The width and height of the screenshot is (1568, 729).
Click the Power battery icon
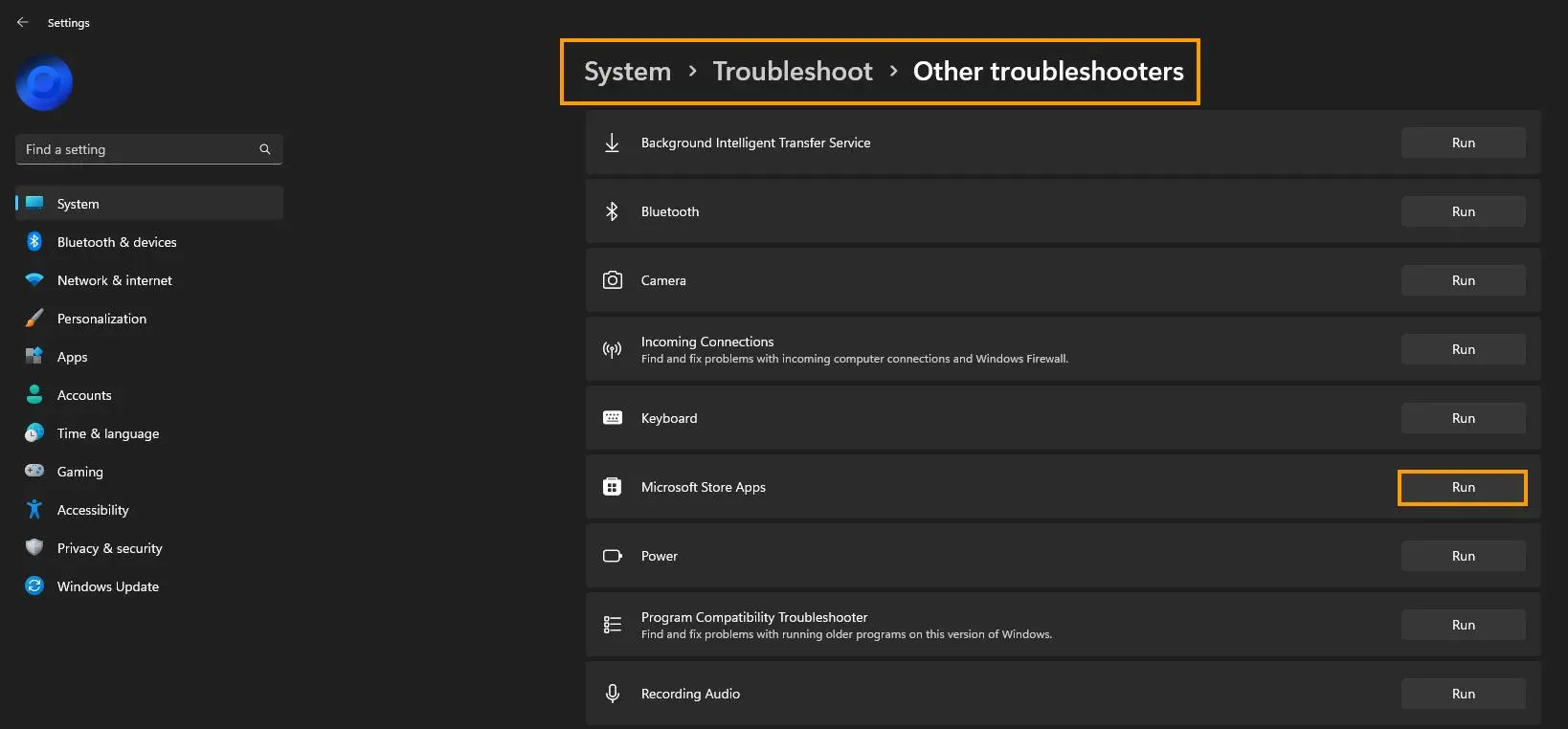tap(613, 556)
